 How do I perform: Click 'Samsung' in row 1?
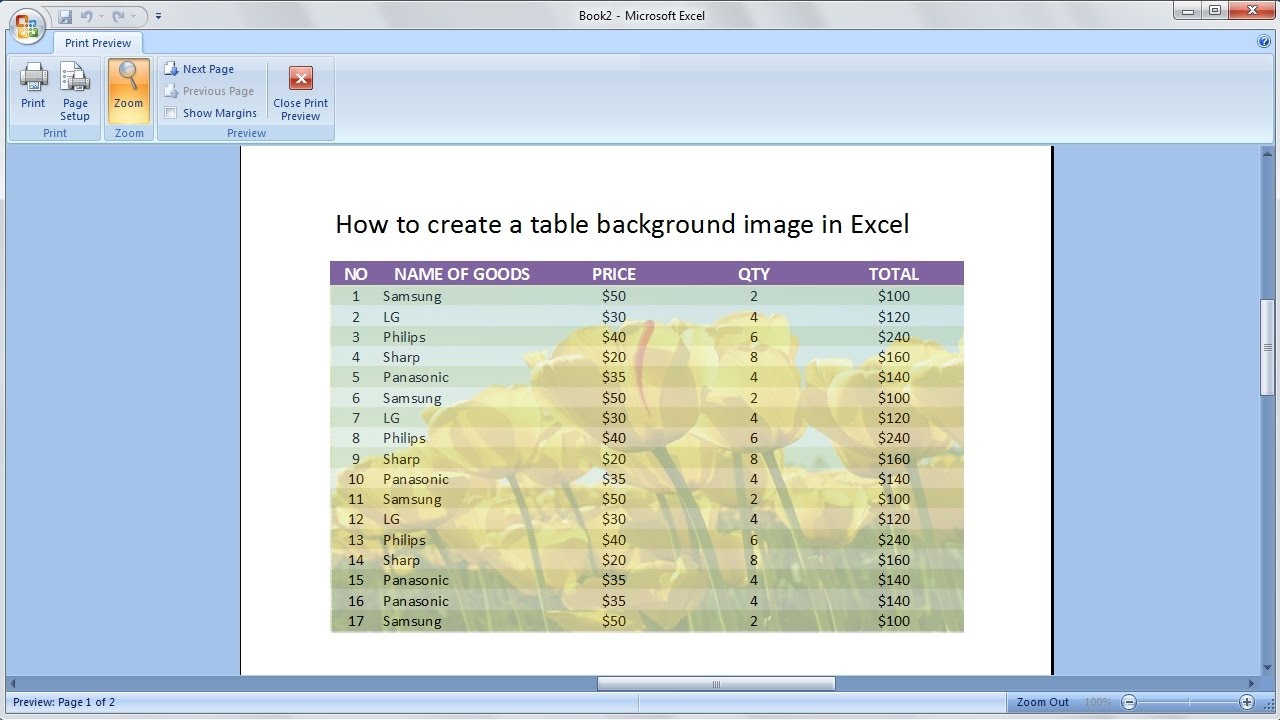coord(412,296)
